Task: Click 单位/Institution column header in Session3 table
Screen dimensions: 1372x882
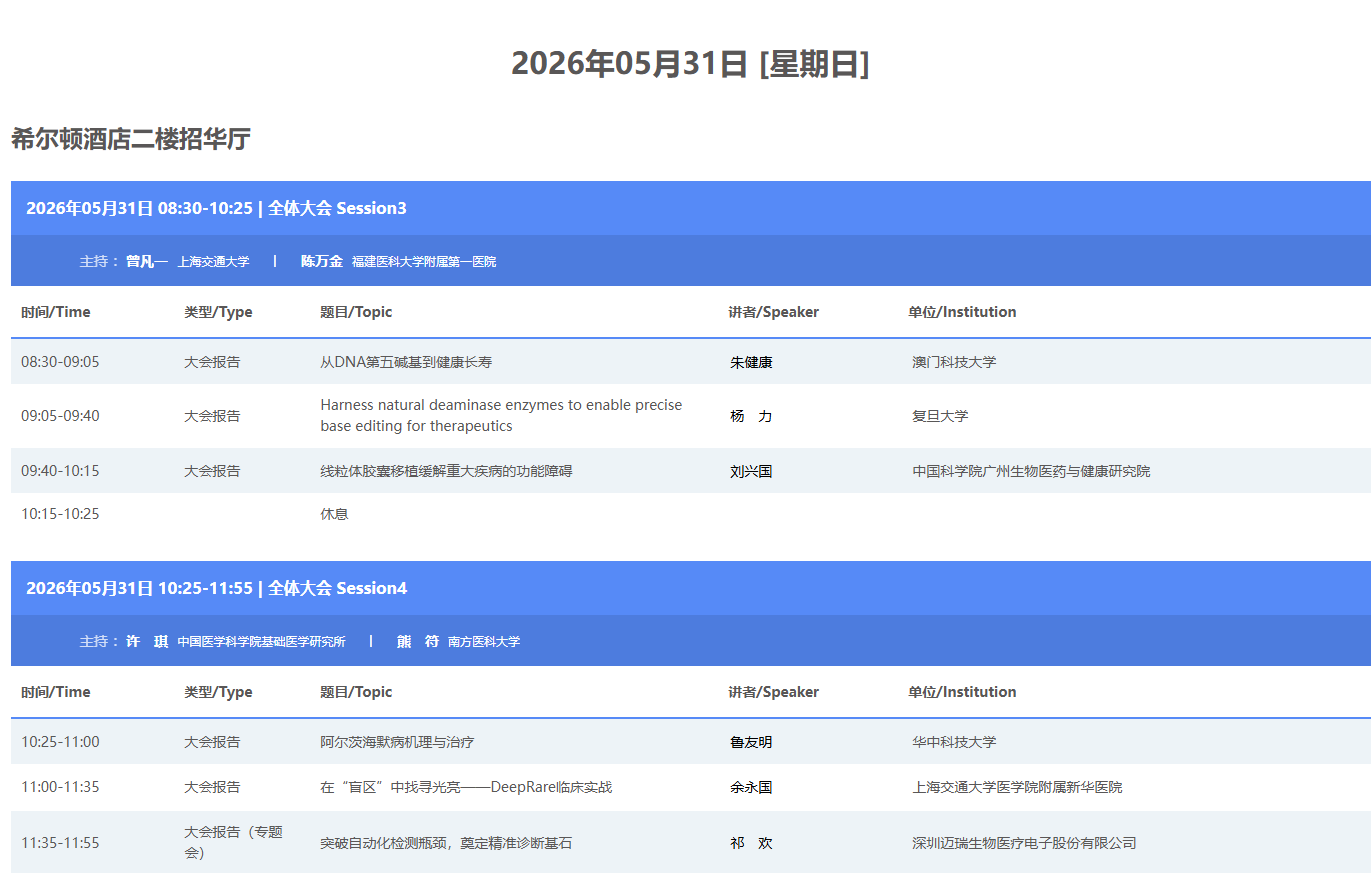Action: tap(962, 312)
